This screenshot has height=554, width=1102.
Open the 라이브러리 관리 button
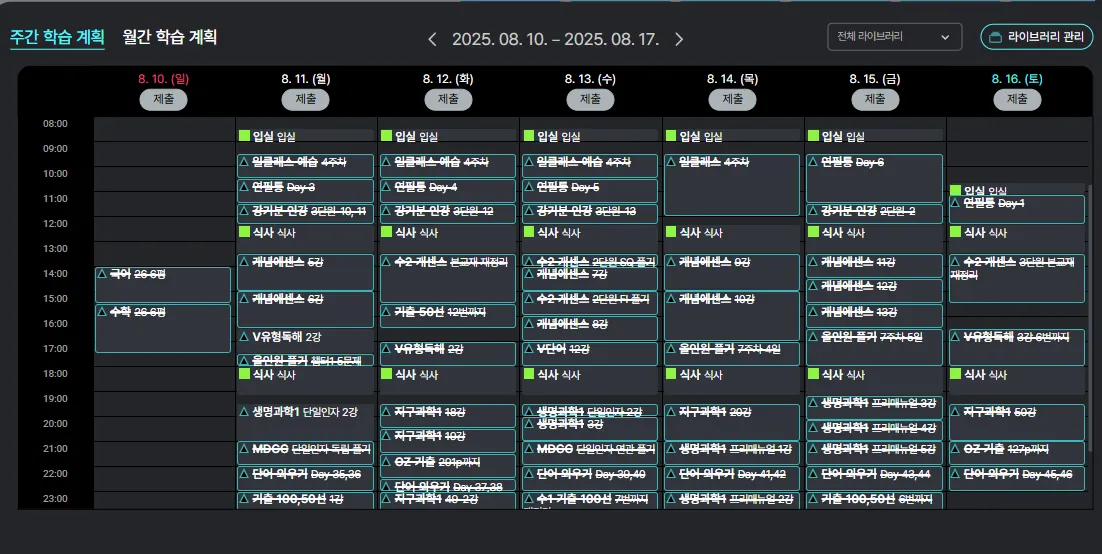[x=1037, y=37]
